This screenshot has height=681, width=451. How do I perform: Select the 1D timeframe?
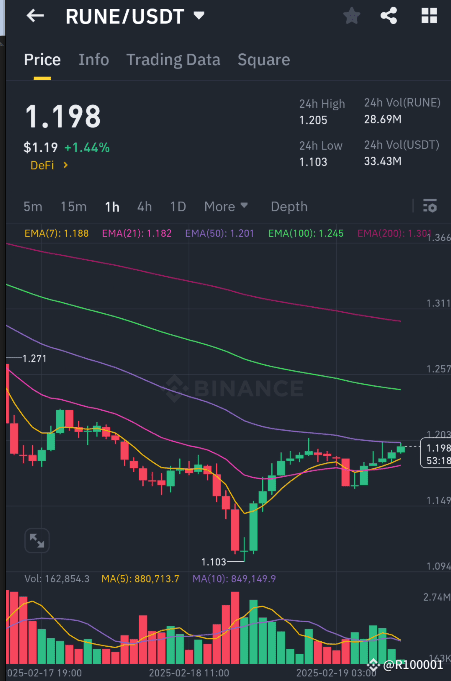coord(178,206)
